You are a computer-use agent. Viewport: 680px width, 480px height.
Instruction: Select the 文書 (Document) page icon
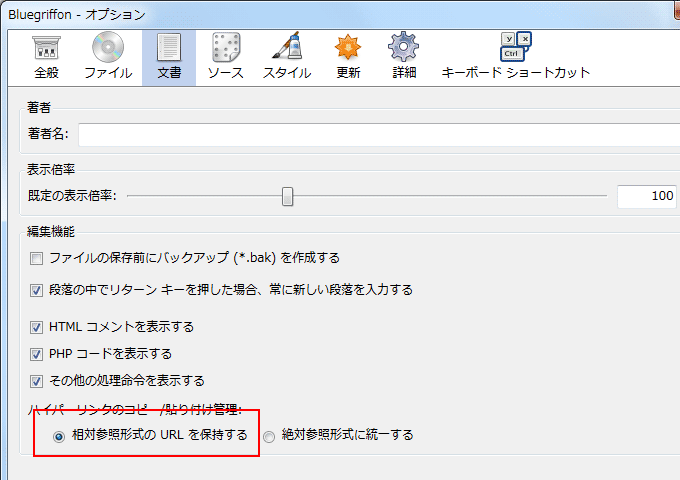[x=169, y=47]
